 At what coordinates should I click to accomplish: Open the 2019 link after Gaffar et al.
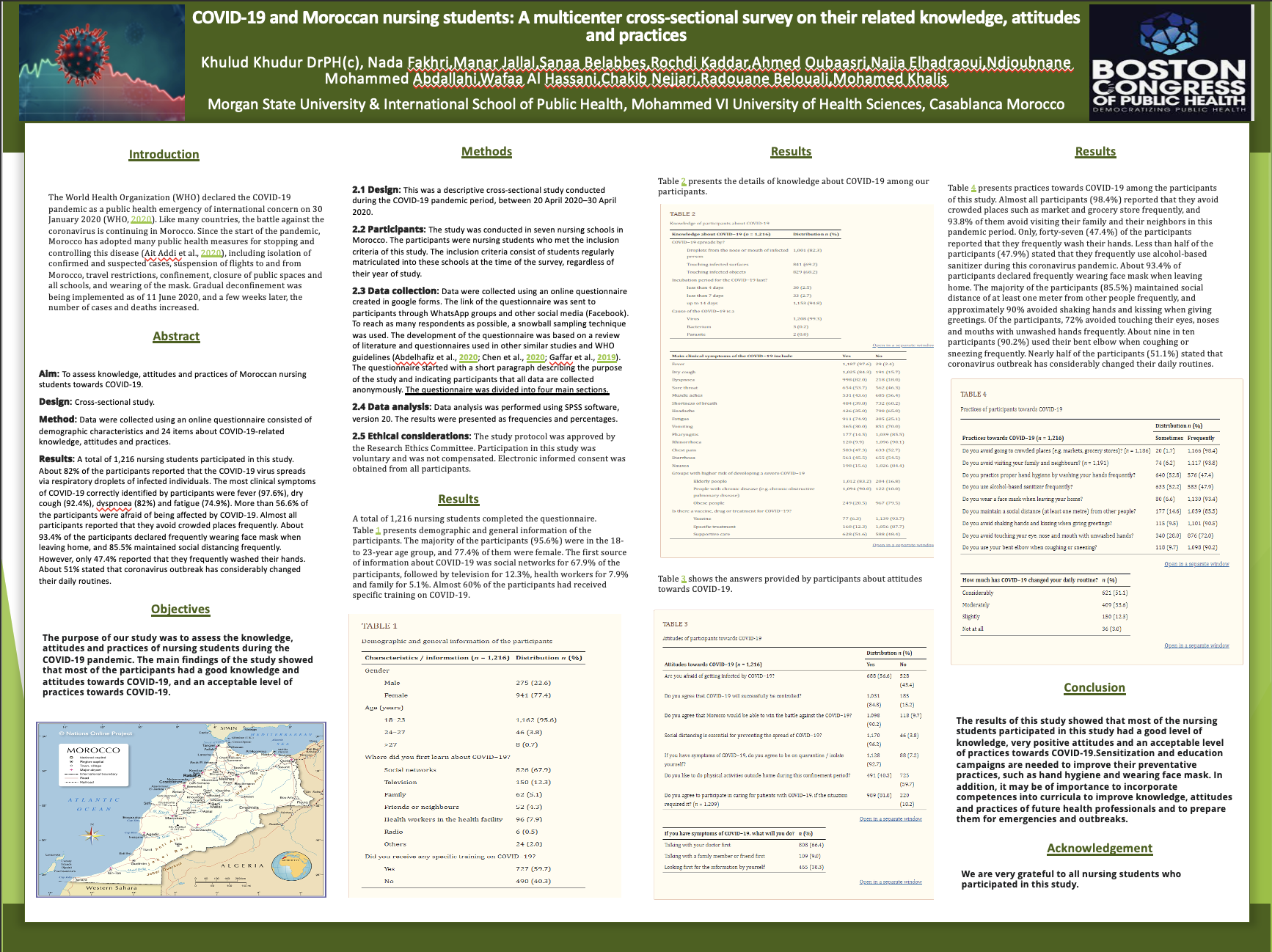[607, 357]
